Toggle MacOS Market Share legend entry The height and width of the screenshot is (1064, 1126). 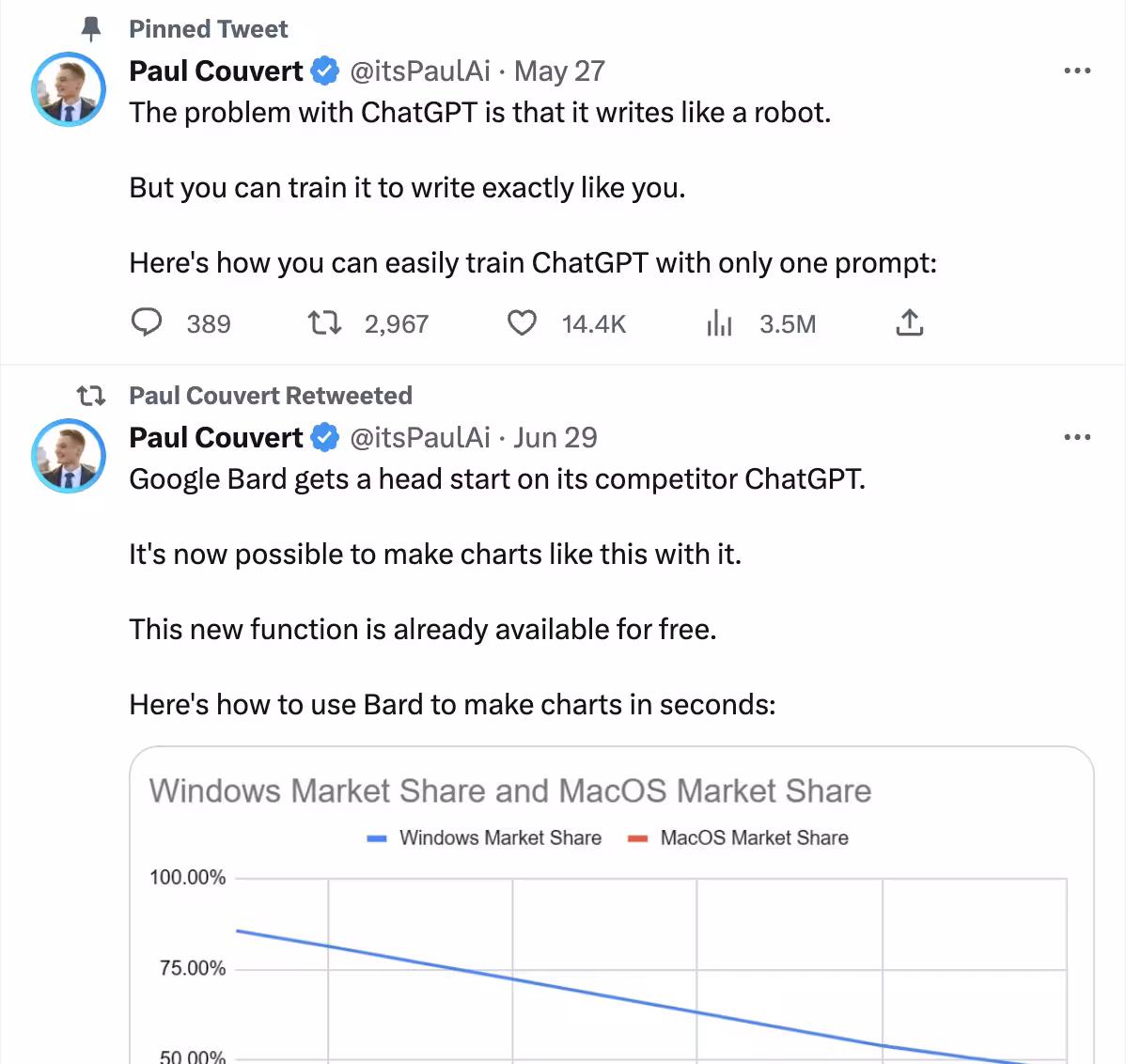tap(739, 837)
